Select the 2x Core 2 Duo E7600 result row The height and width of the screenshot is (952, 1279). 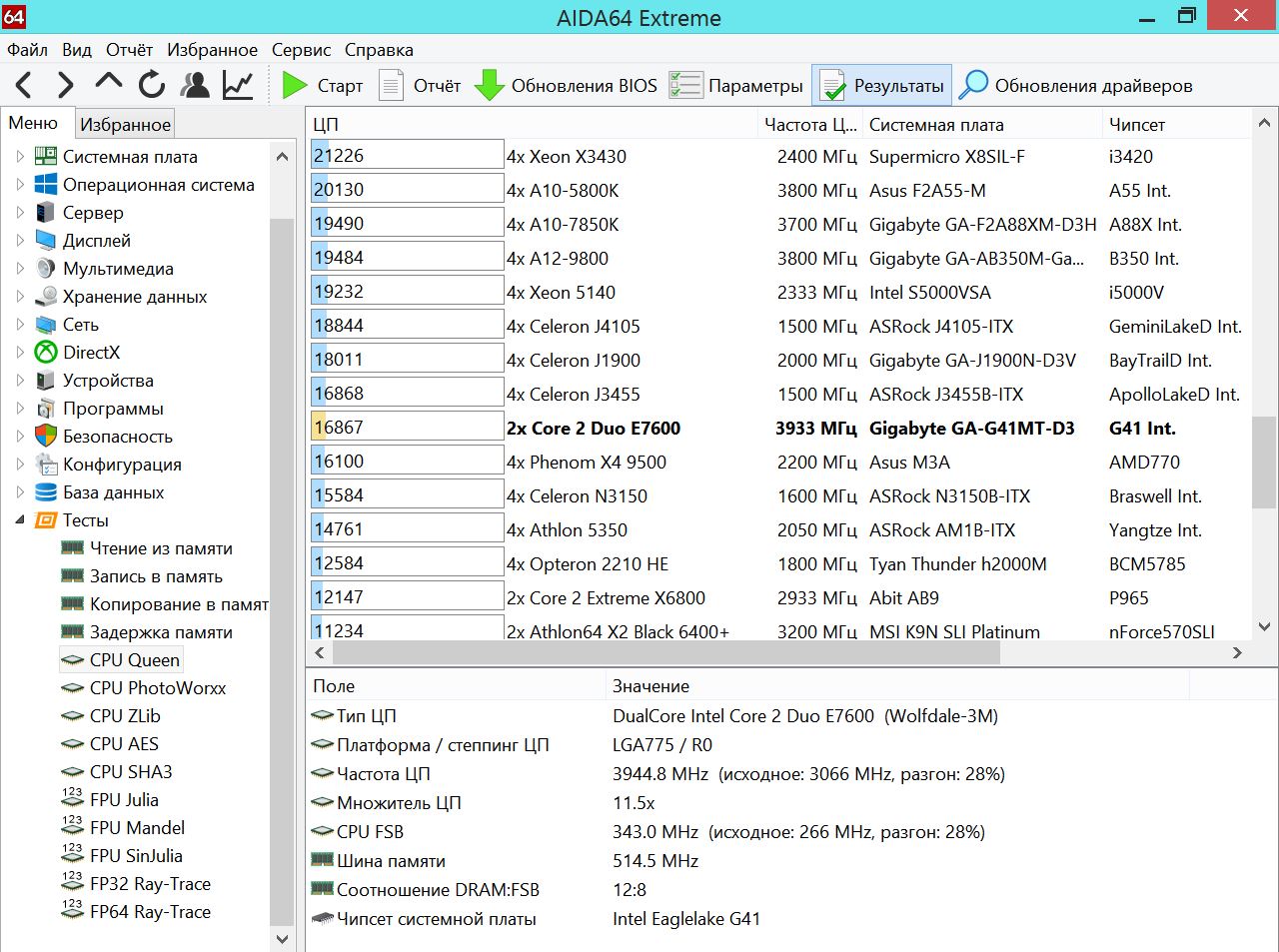[x=778, y=428]
